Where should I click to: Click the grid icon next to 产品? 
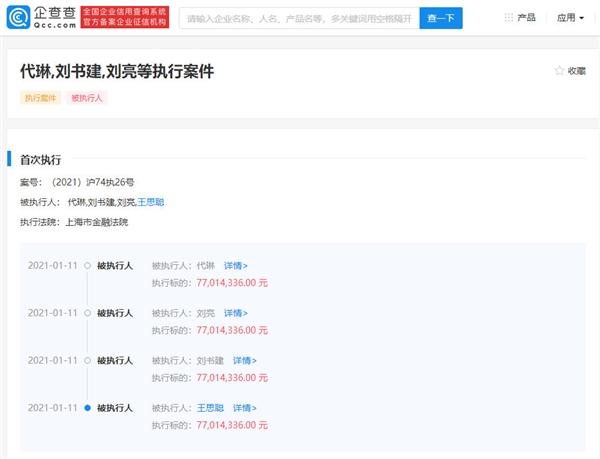[x=508, y=18]
